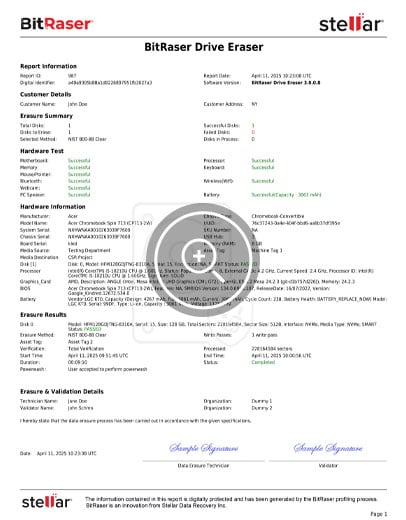The height and width of the screenshot is (520, 406).
Task: Click the Customer Name value 'John Doe'
Action: click(77, 104)
